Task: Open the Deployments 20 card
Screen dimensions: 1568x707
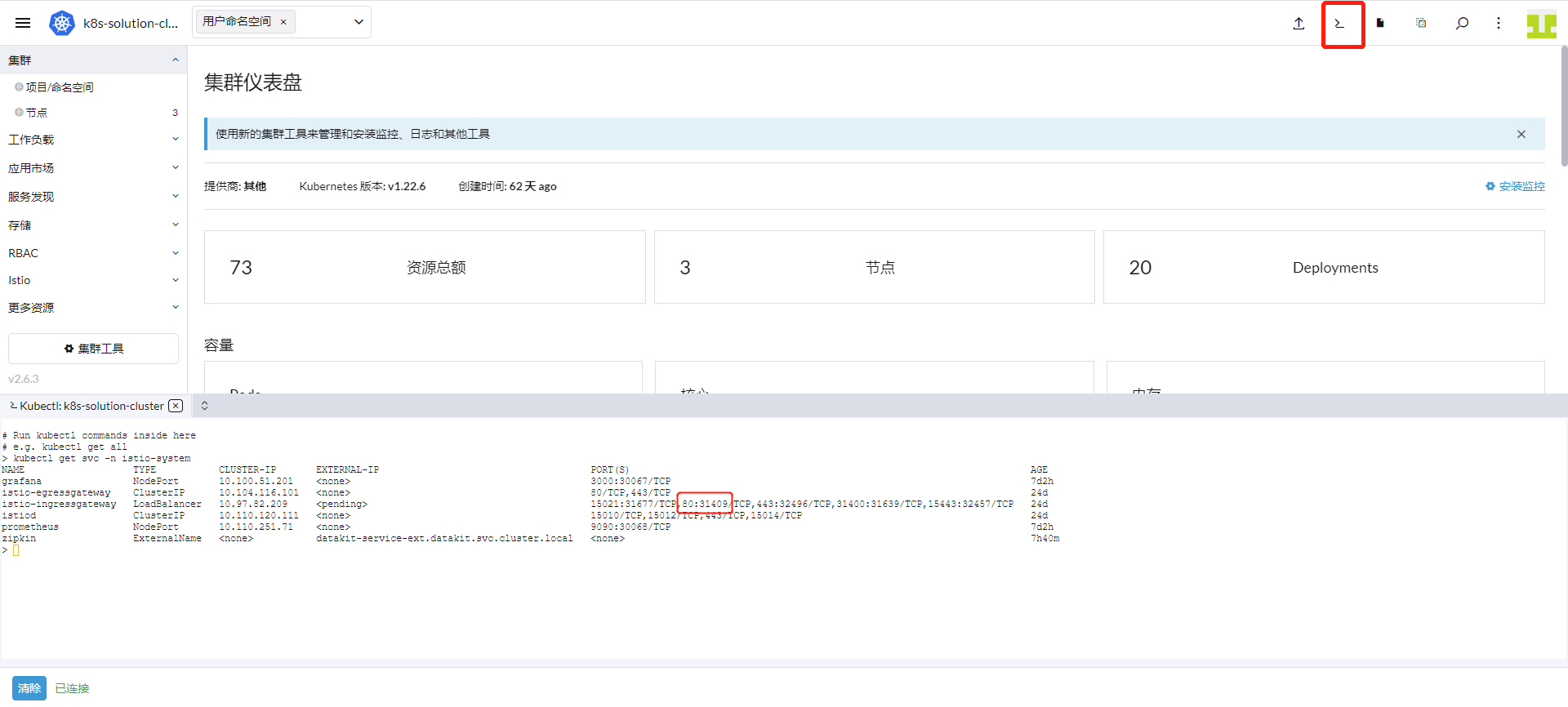Action: pos(1324,267)
